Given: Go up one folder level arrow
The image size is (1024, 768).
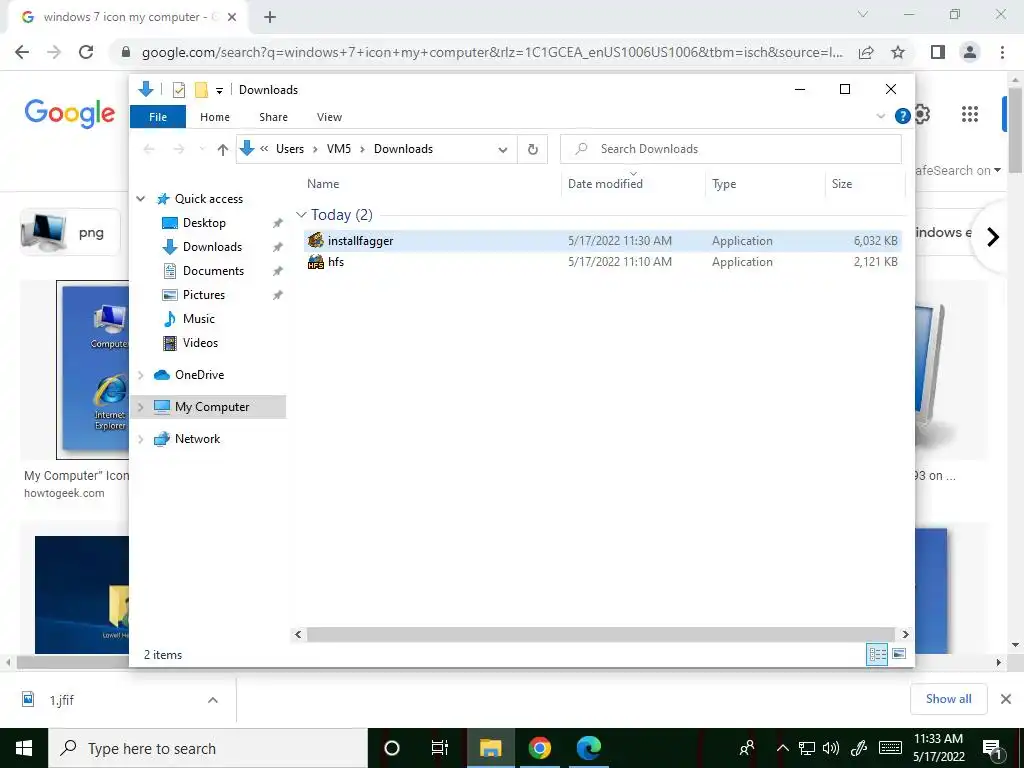Looking at the screenshot, I should pyautogui.click(x=223, y=150).
